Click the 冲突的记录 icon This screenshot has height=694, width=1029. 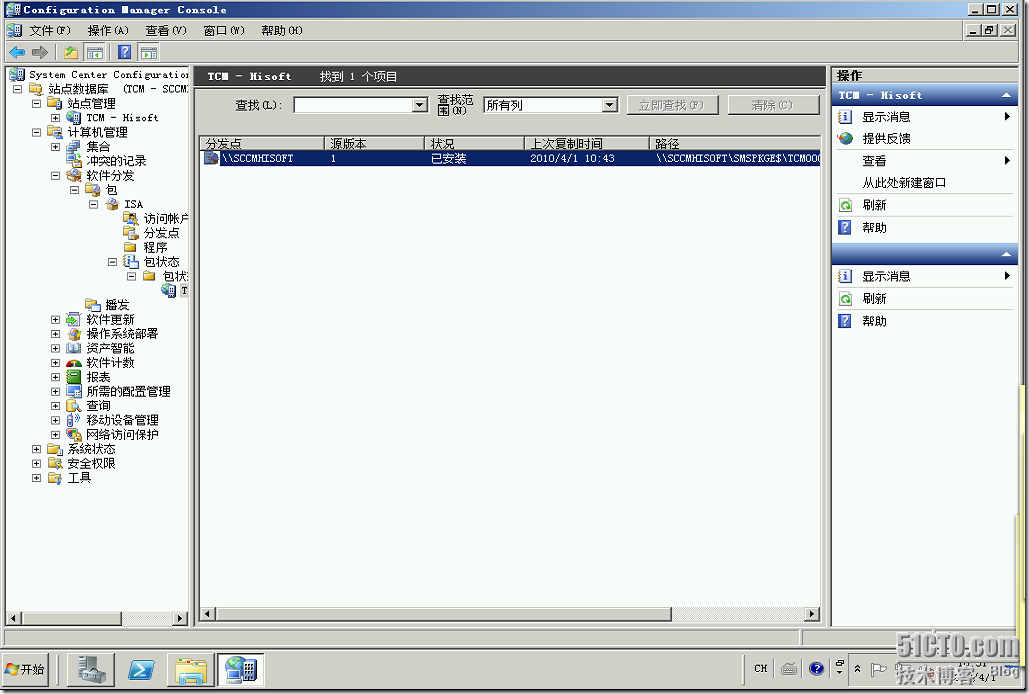tap(74, 161)
